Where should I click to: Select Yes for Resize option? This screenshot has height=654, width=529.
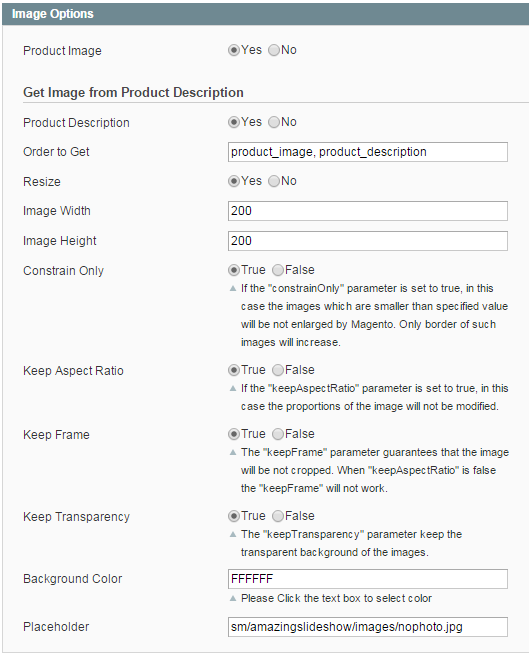pyautogui.click(x=234, y=181)
